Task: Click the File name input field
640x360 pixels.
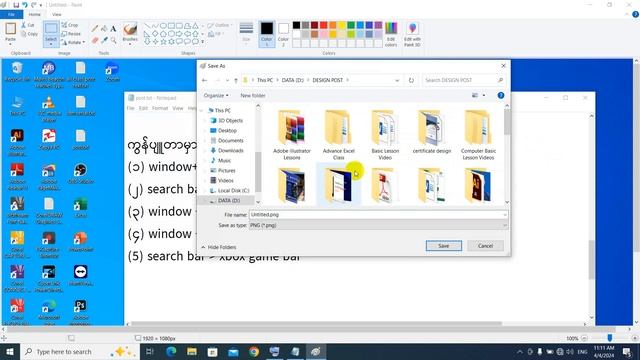Action: [378, 215]
